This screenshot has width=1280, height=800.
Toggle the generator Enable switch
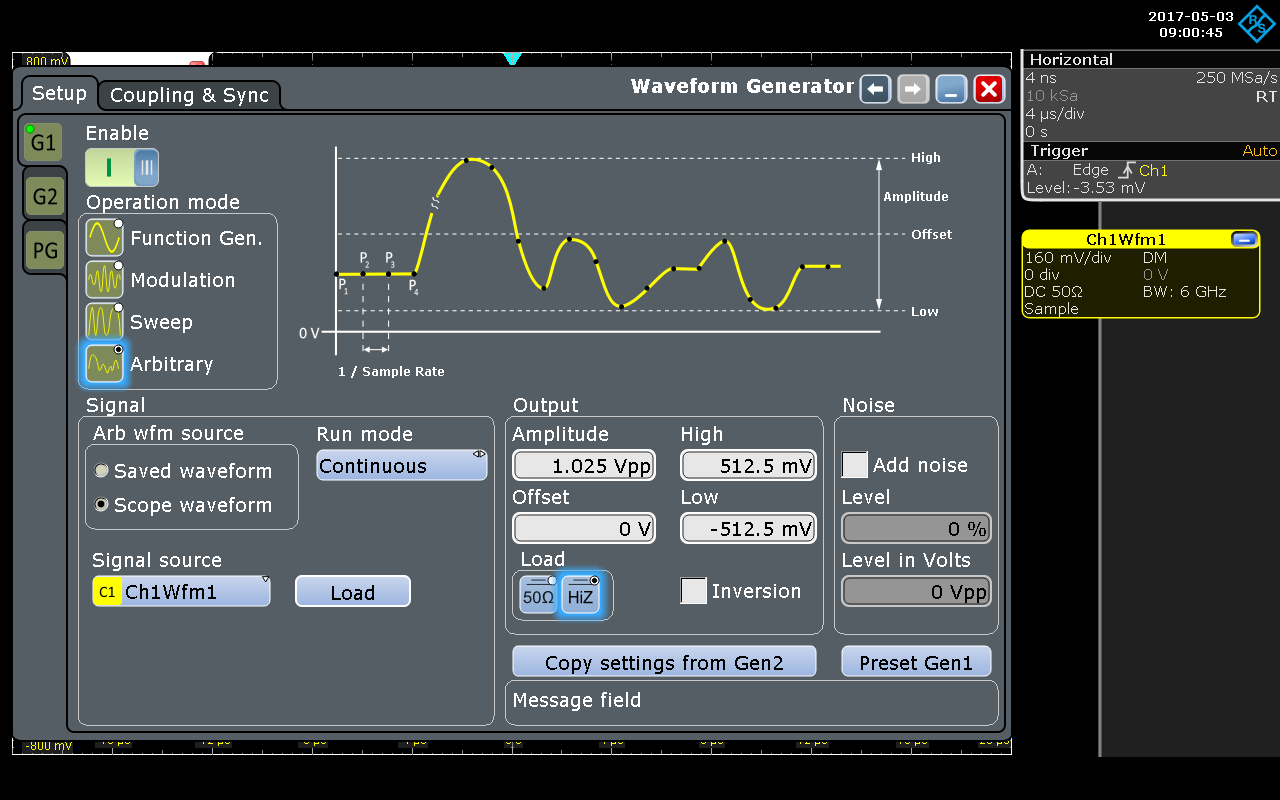[x=122, y=167]
